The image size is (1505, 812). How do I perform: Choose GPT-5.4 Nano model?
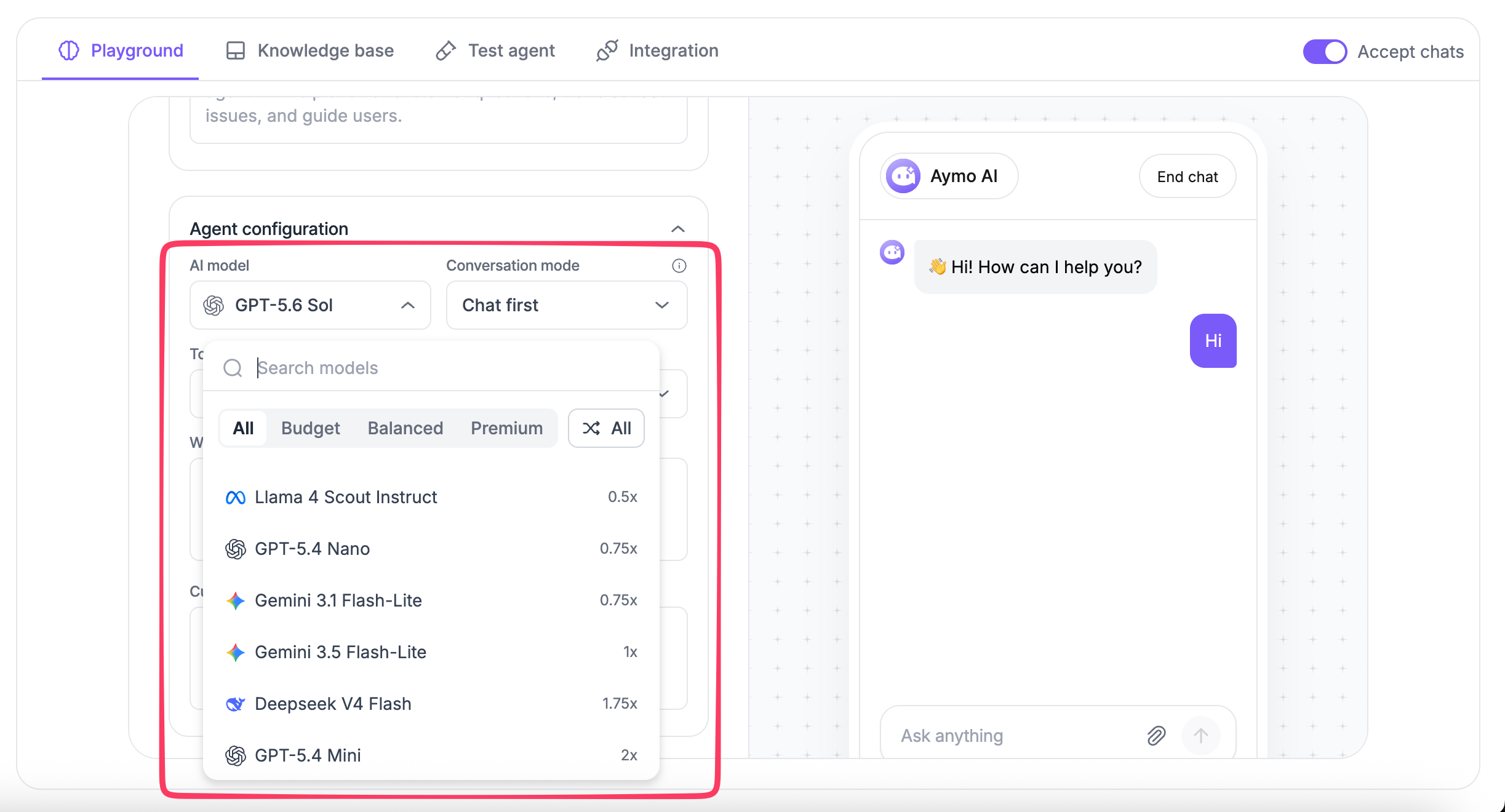coord(431,549)
